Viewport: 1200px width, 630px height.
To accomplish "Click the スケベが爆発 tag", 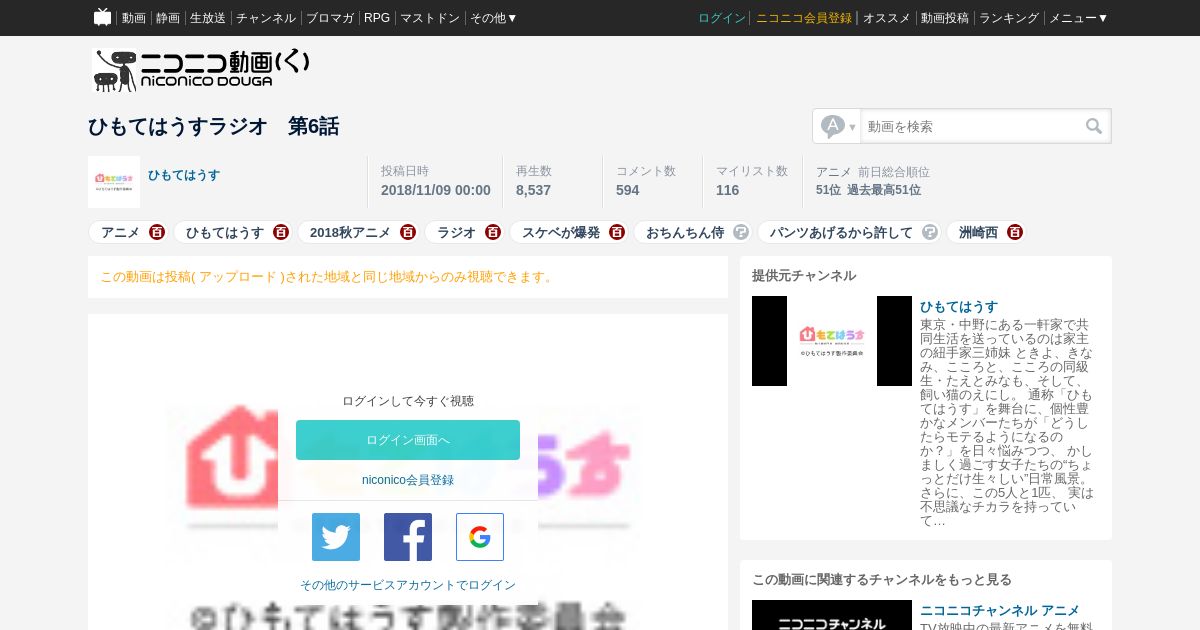I will pos(561,232).
